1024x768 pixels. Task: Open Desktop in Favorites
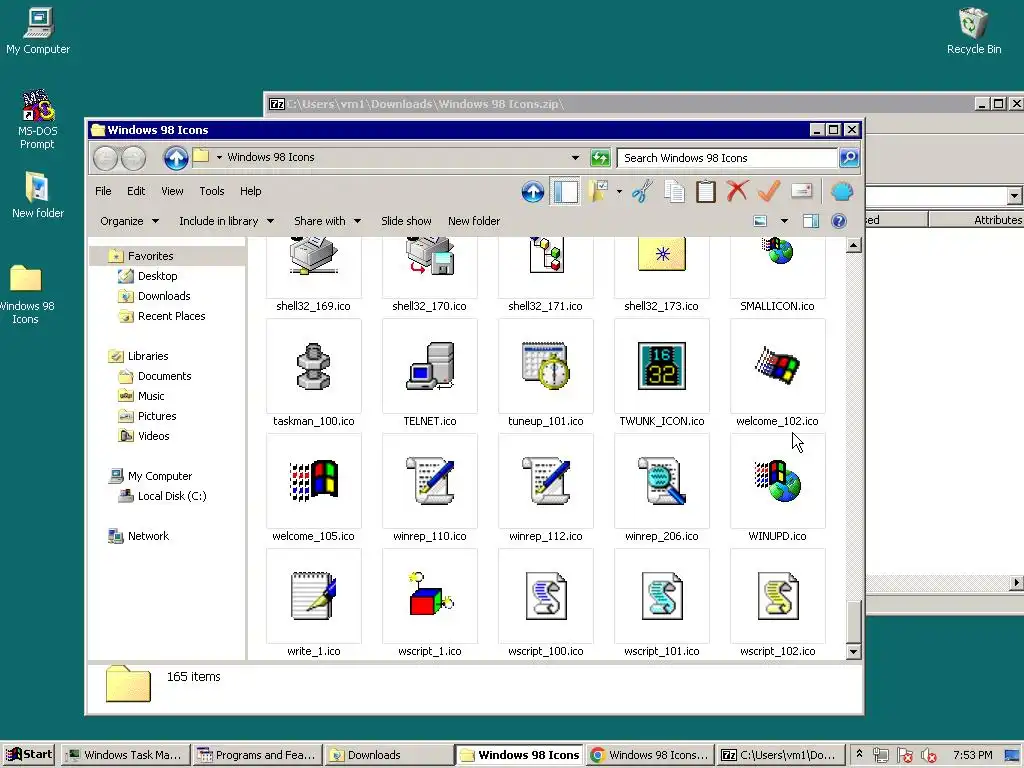(x=157, y=276)
